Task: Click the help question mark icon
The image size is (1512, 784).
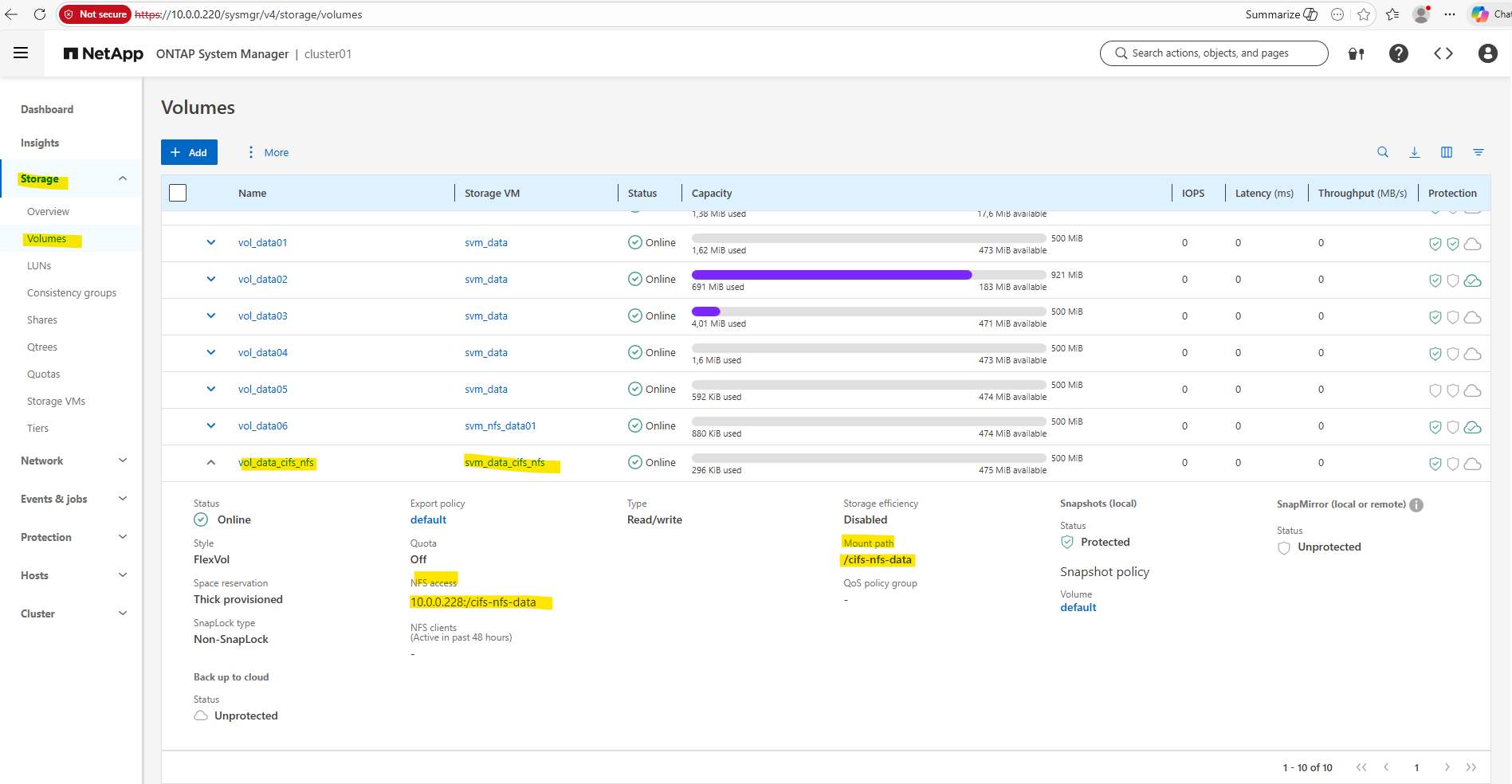Action: [x=1398, y=53]
